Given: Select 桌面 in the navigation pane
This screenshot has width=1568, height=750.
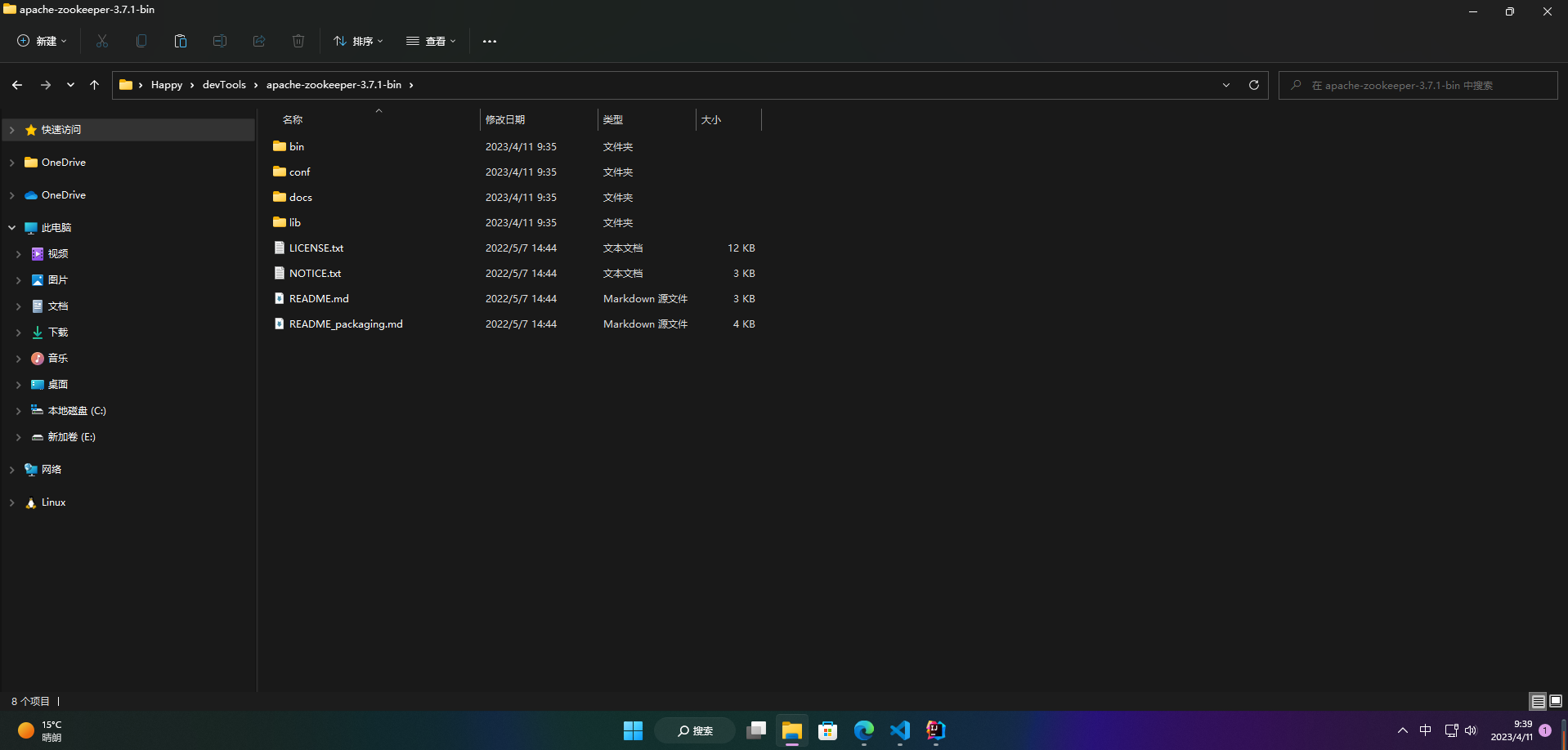Looking at the screenshot, I should point(57,385).
